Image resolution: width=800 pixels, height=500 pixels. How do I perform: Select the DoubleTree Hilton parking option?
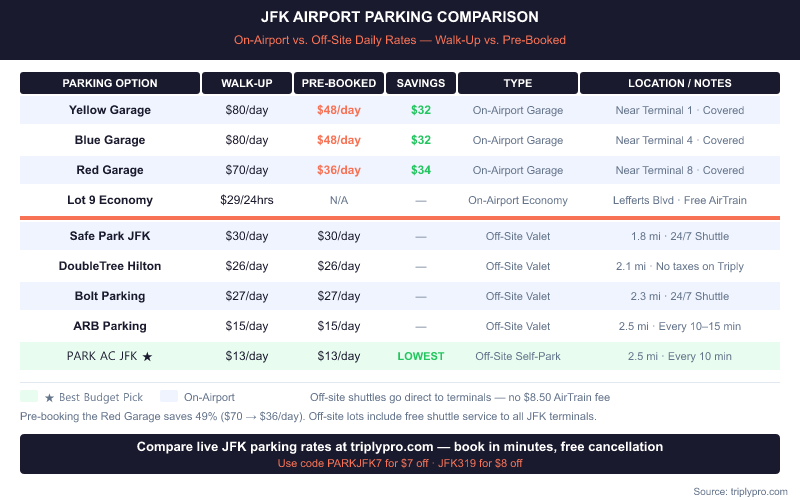pos(110,266)
